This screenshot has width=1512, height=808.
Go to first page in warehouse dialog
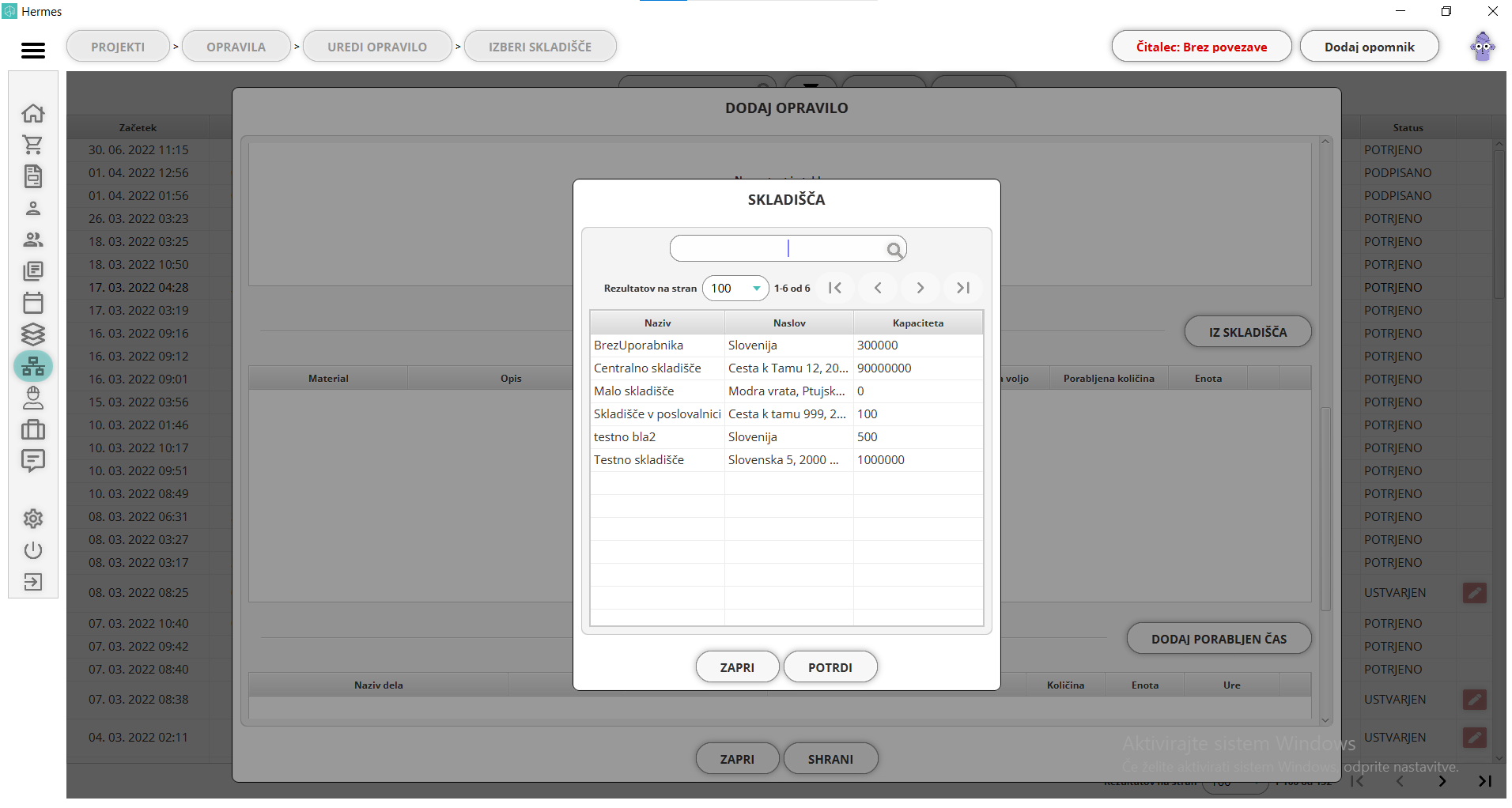click(835, 288)
